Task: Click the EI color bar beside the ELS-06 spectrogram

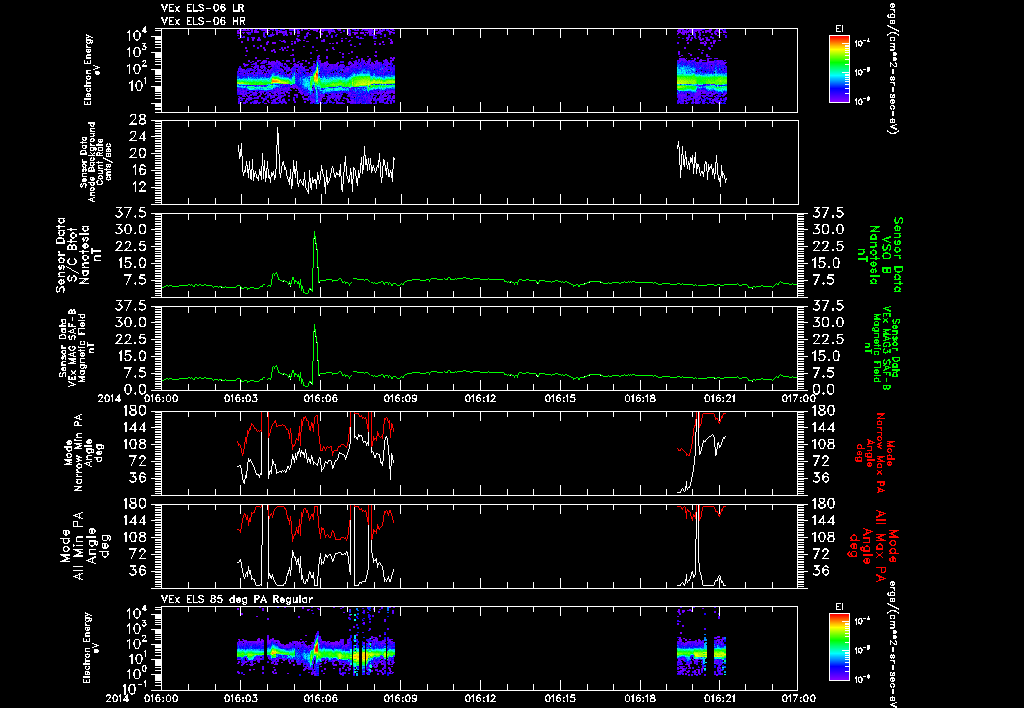Action: click(x=839, y=69)
